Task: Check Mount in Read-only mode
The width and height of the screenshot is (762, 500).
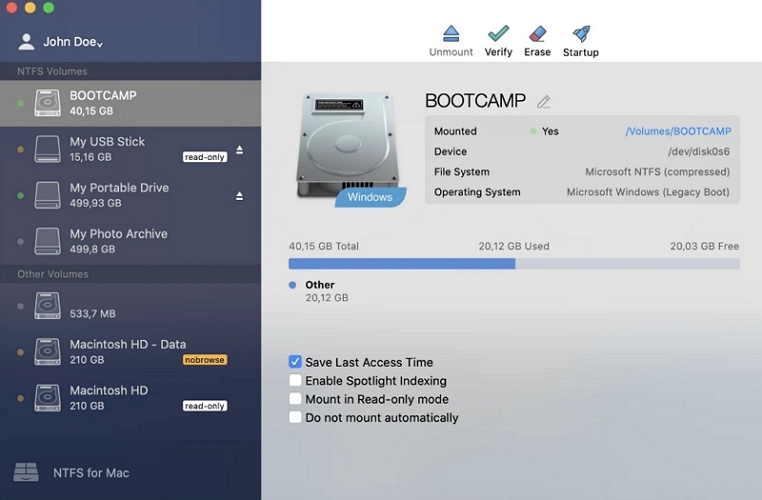Action: click(295, 398)
